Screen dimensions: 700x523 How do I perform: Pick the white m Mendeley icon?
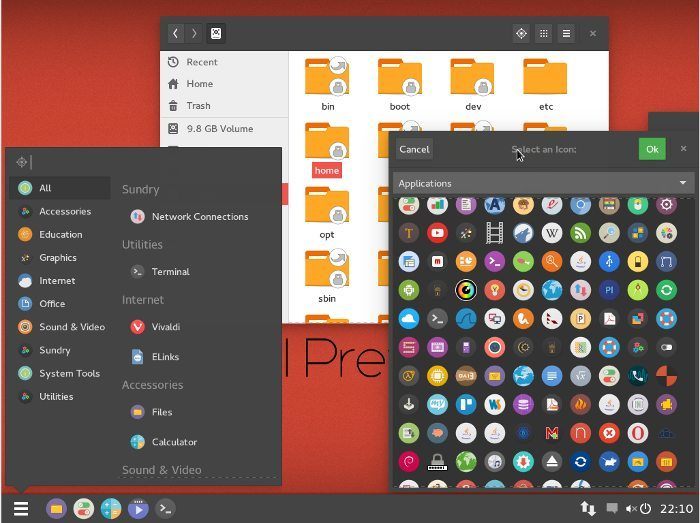437,262
